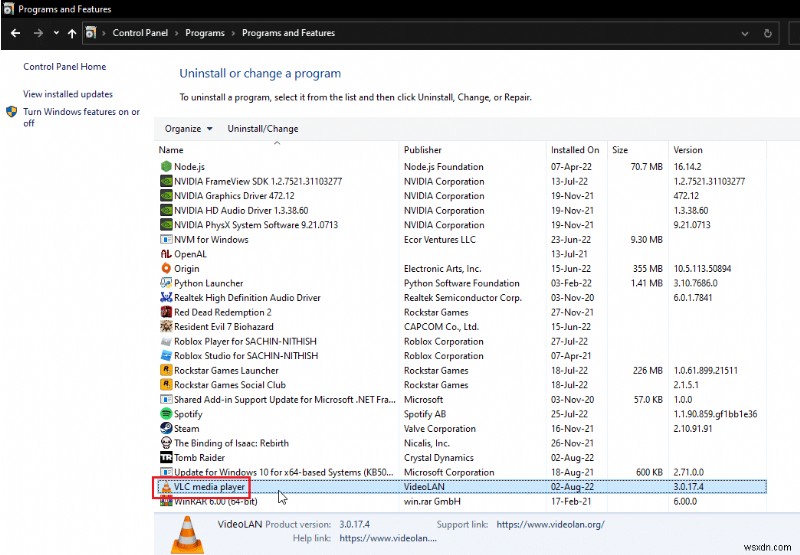Open Turn Windows features on or off

[x=81, y=117]
